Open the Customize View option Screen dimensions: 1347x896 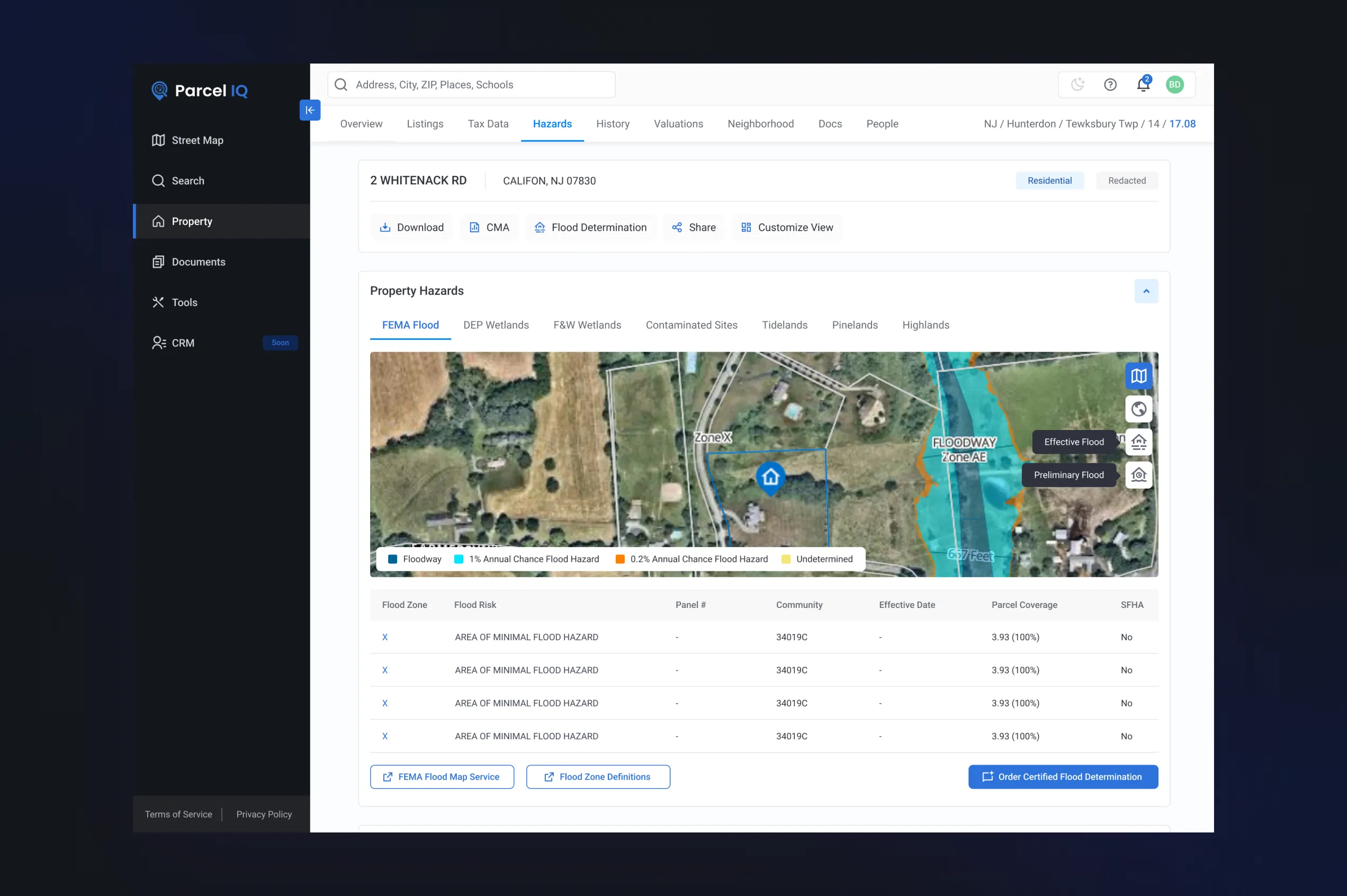coord(787,227)
